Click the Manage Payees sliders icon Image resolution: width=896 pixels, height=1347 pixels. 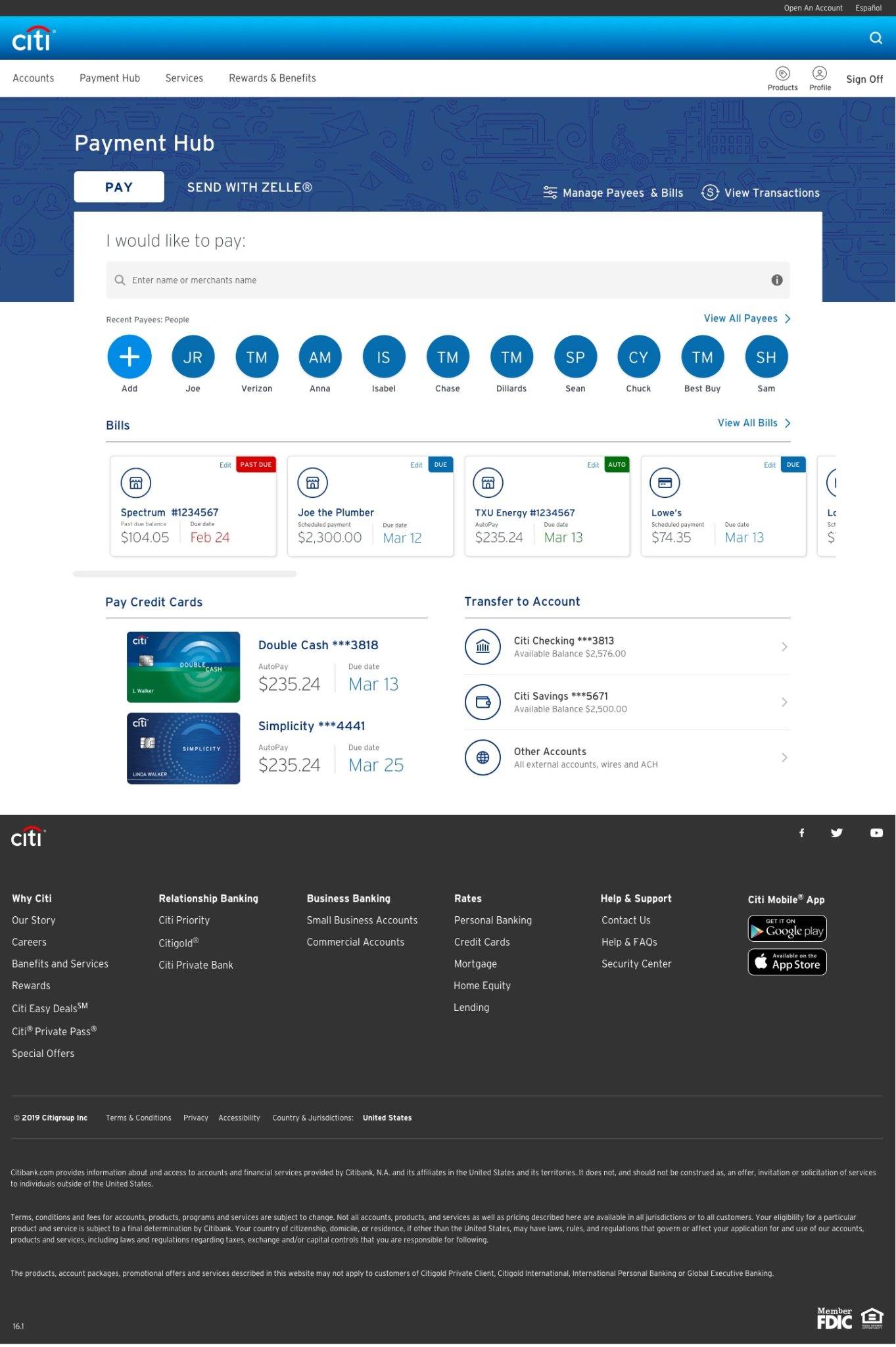tap(550, 193)
